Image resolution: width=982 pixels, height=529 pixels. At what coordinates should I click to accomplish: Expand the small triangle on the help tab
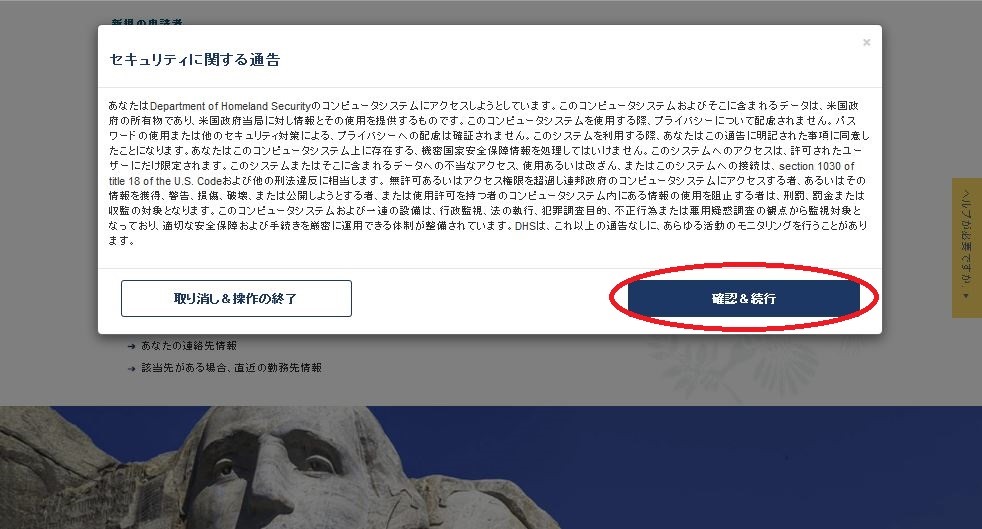click(966, 295)
